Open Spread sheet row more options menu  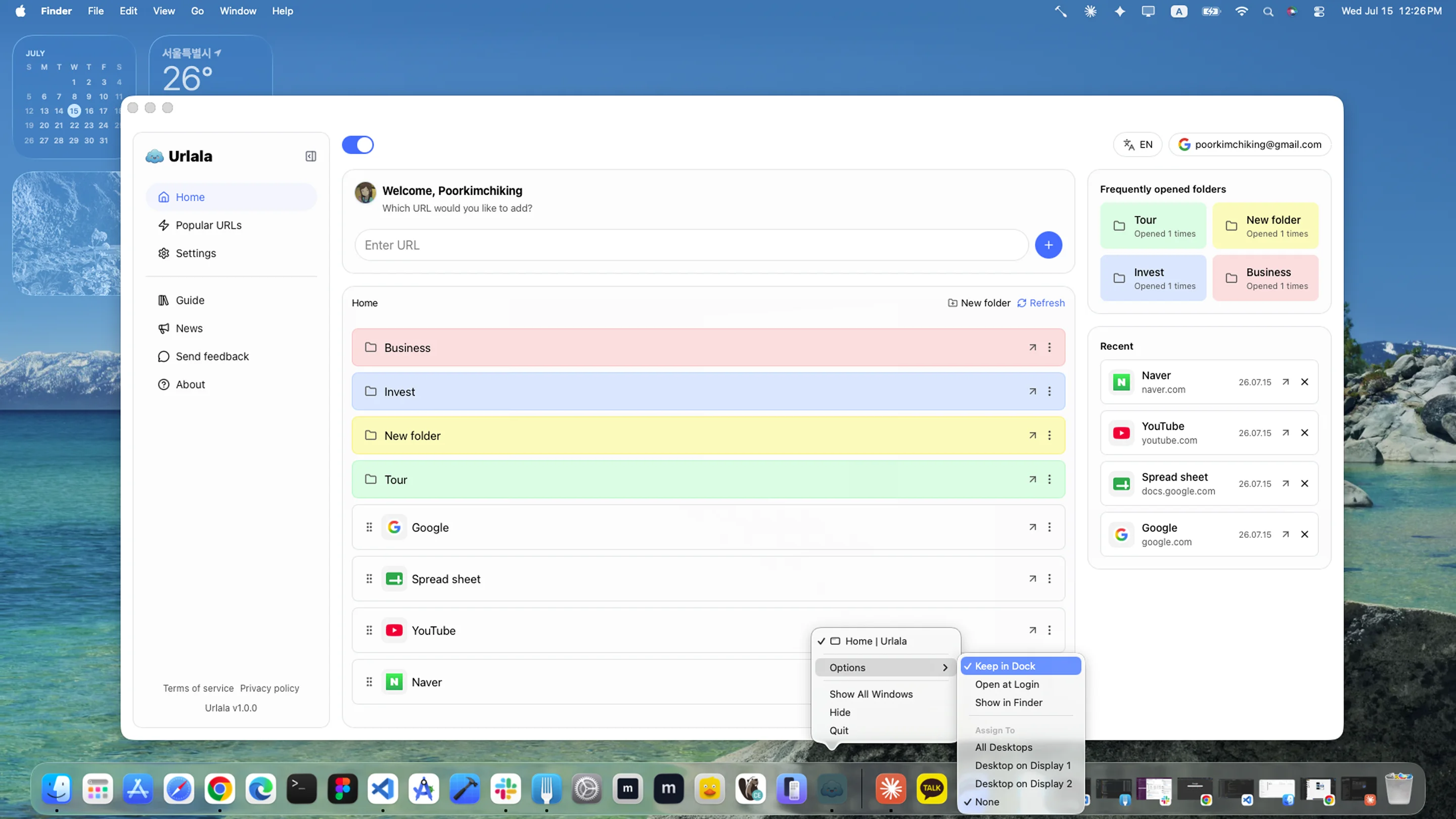point(1049,579)
